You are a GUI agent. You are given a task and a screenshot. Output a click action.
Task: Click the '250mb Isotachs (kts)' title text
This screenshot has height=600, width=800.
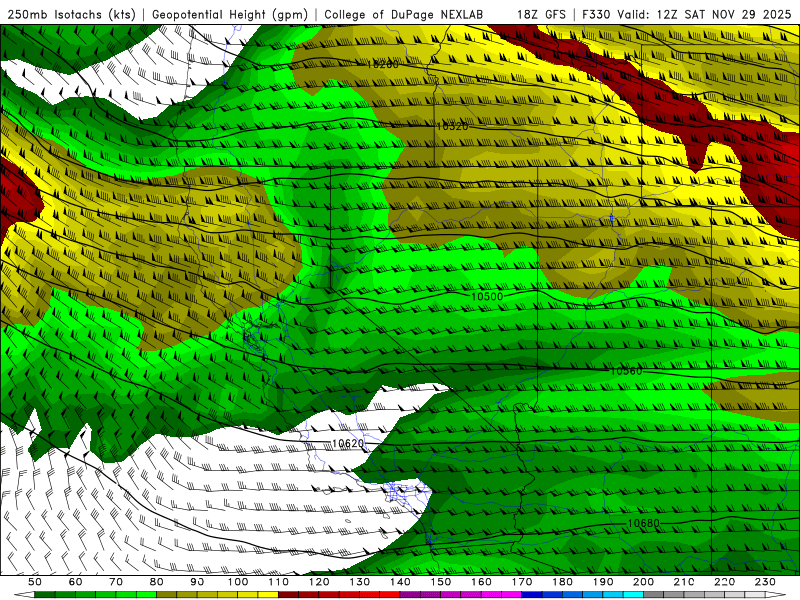72,14
